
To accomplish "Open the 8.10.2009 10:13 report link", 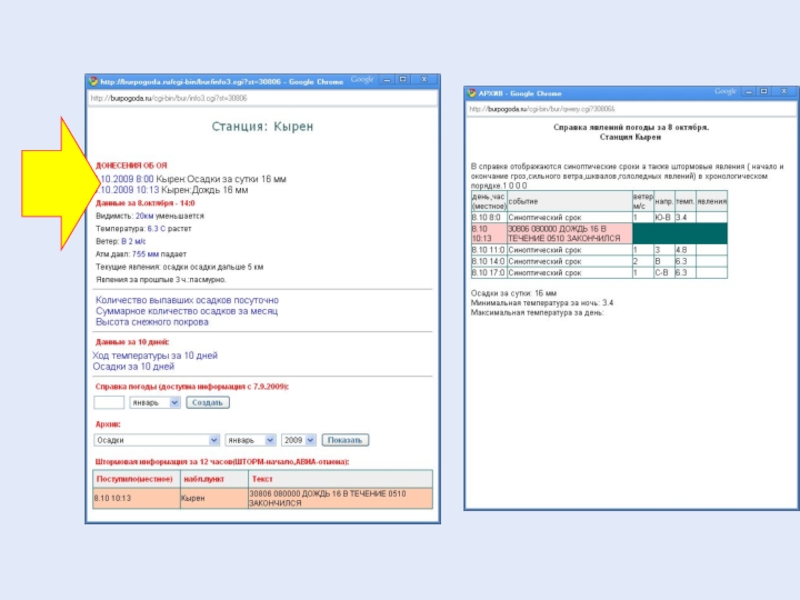I will coord(128,190).
